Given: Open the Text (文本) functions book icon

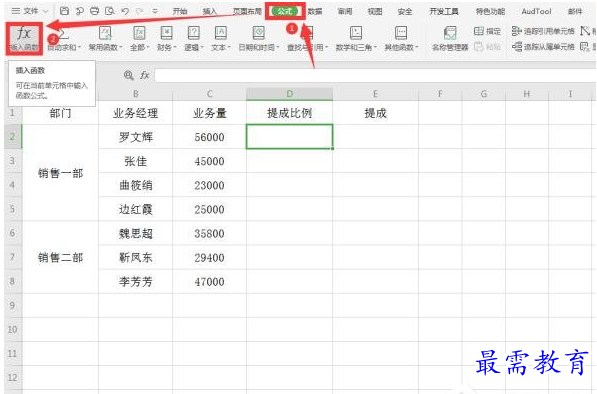Looking at the screenshot, I should tap(221, 33).
